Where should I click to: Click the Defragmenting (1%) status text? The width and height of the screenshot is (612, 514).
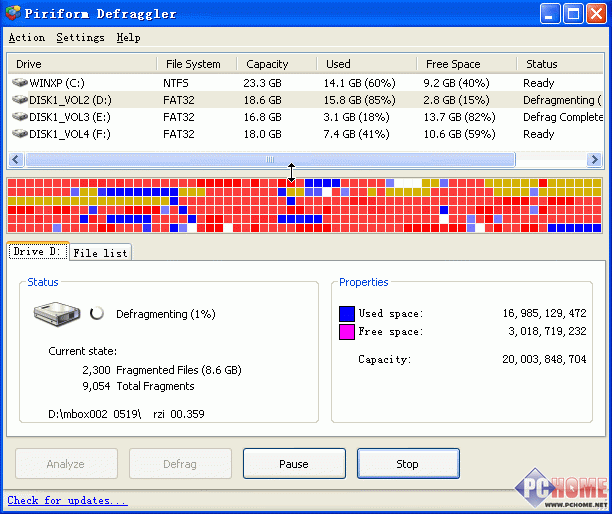click(x=166, y=314)
